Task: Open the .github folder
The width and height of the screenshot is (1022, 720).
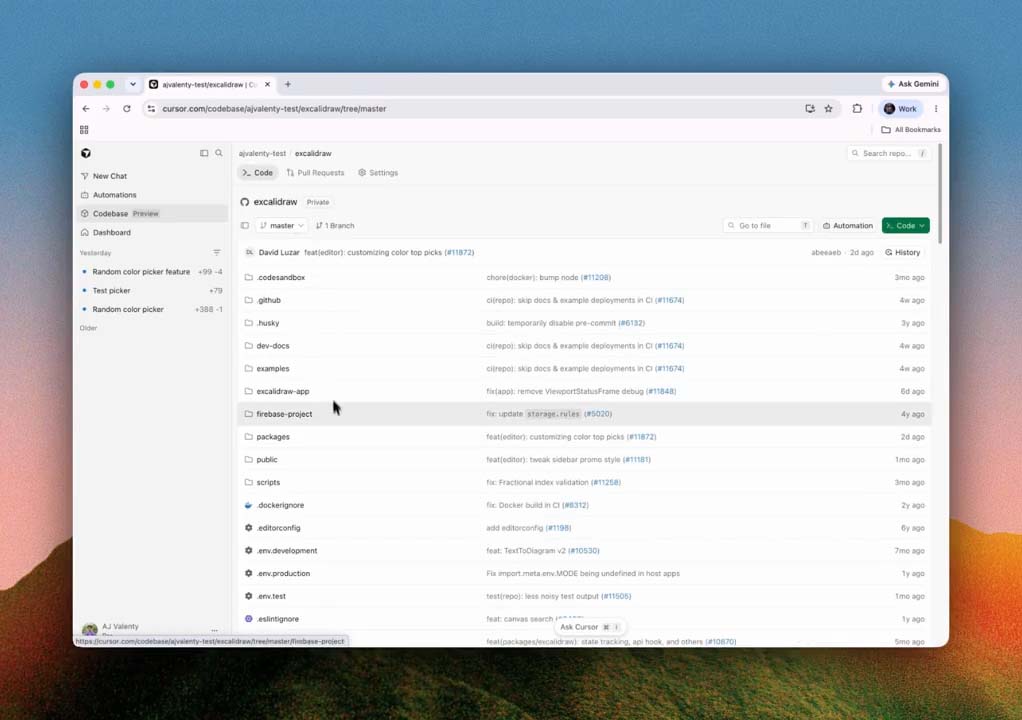Action: (x=269, y=300)
